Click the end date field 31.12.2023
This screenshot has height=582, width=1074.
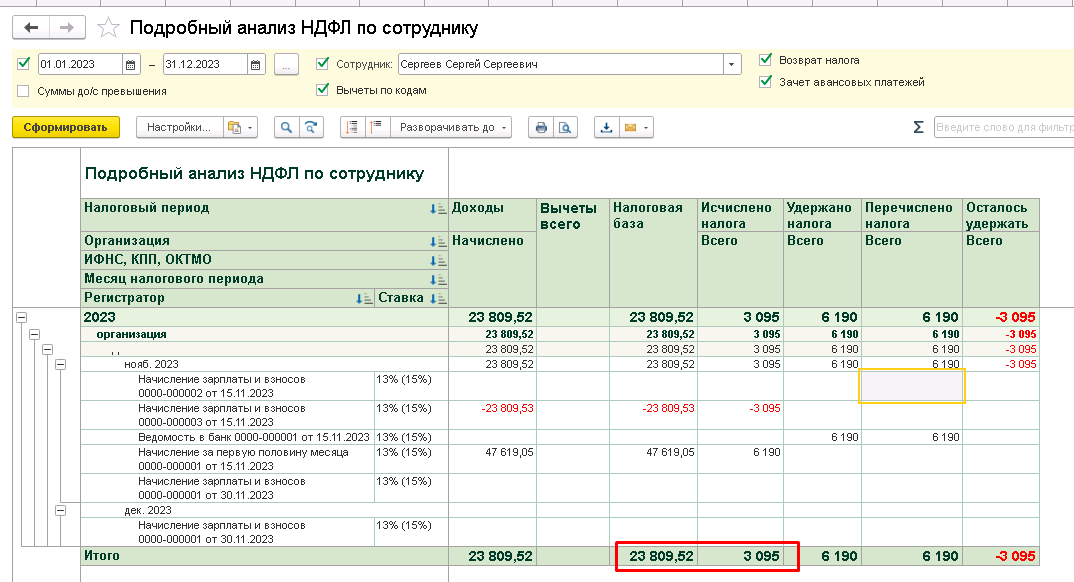click(x=205, y=64)
